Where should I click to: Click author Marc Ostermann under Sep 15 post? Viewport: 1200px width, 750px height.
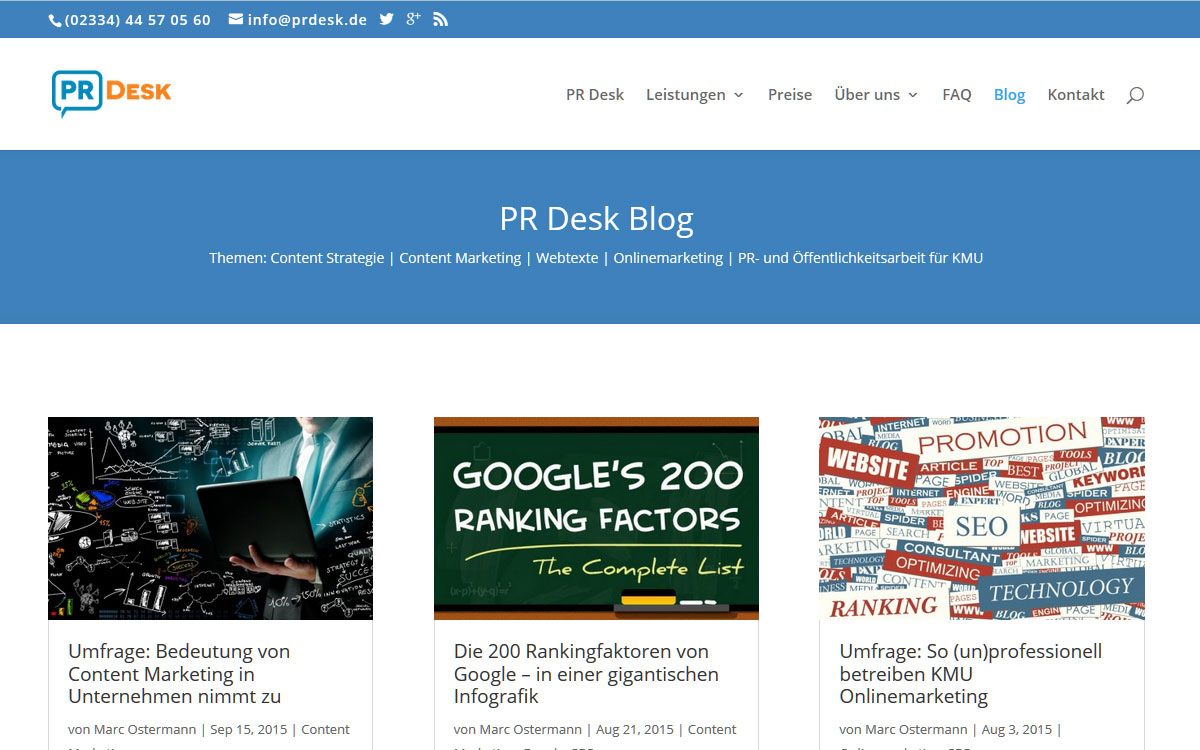[x=145, y=729]
